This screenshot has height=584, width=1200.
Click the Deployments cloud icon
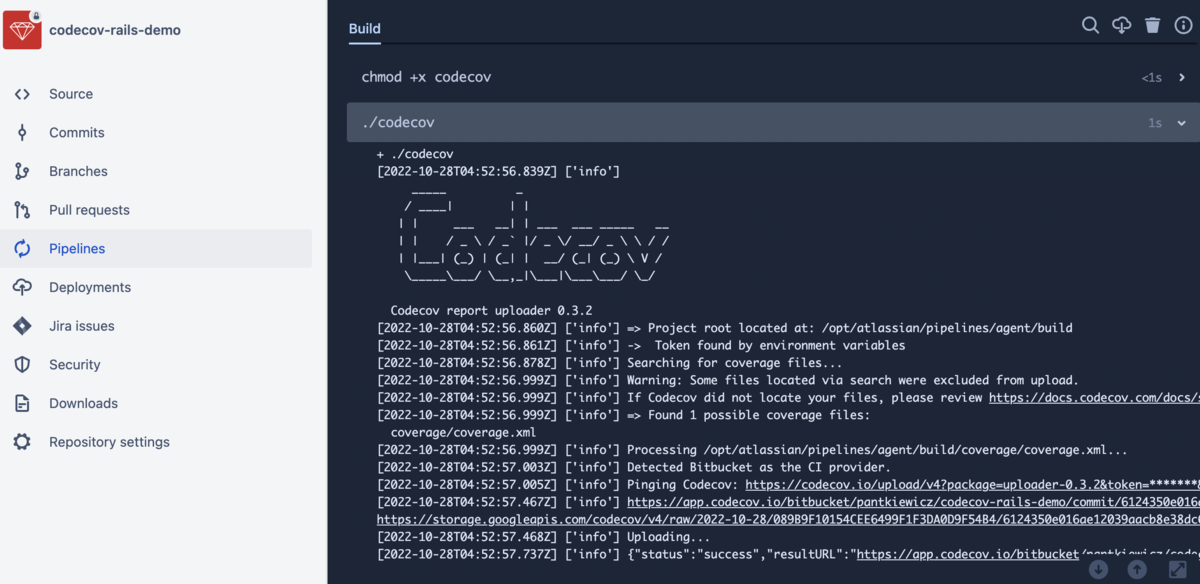point(22,287)
